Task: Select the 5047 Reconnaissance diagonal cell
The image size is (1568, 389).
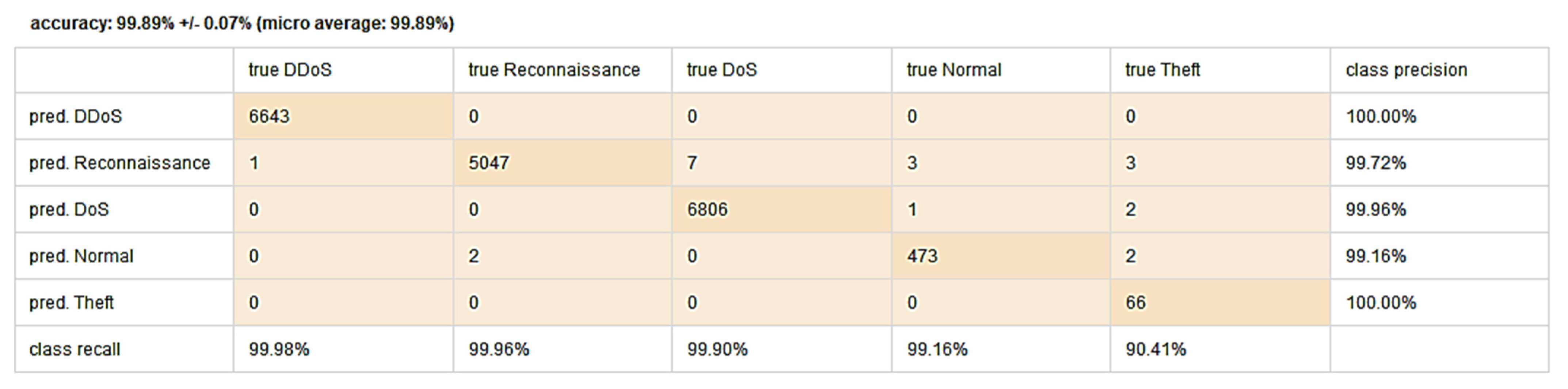Action: click(489, 163)
